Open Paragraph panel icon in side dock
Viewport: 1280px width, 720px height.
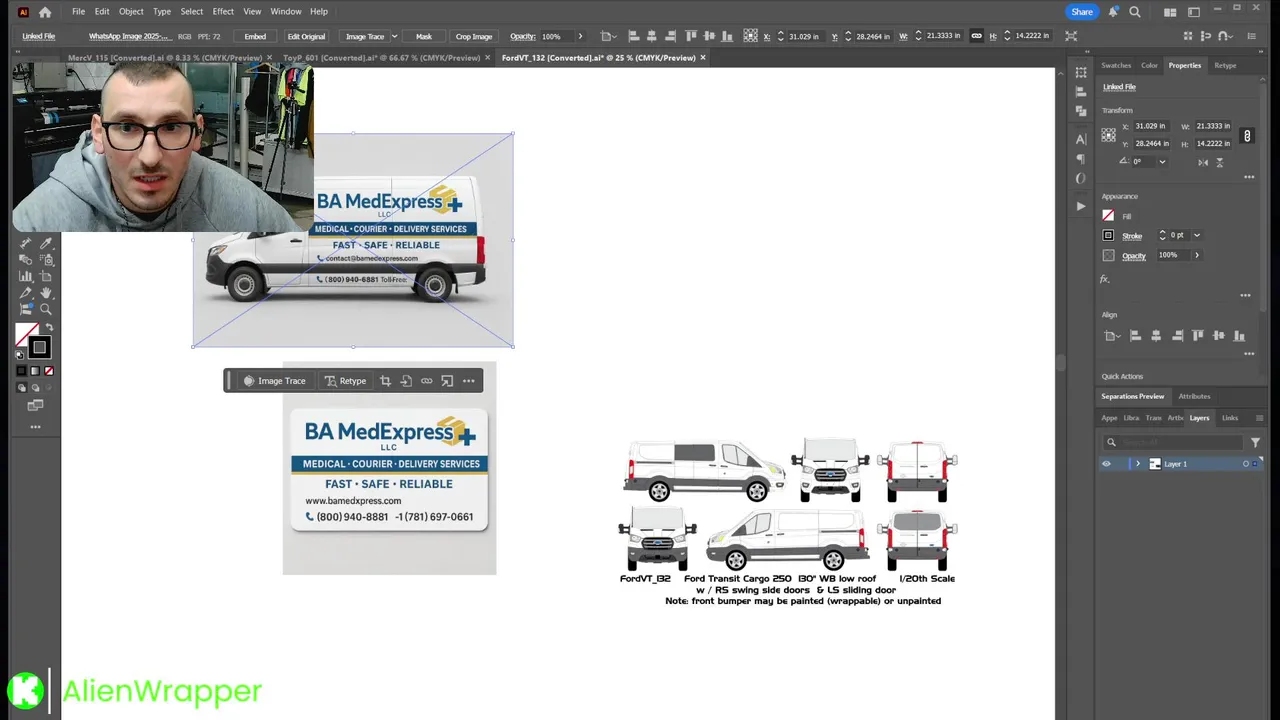(1081, 158)
